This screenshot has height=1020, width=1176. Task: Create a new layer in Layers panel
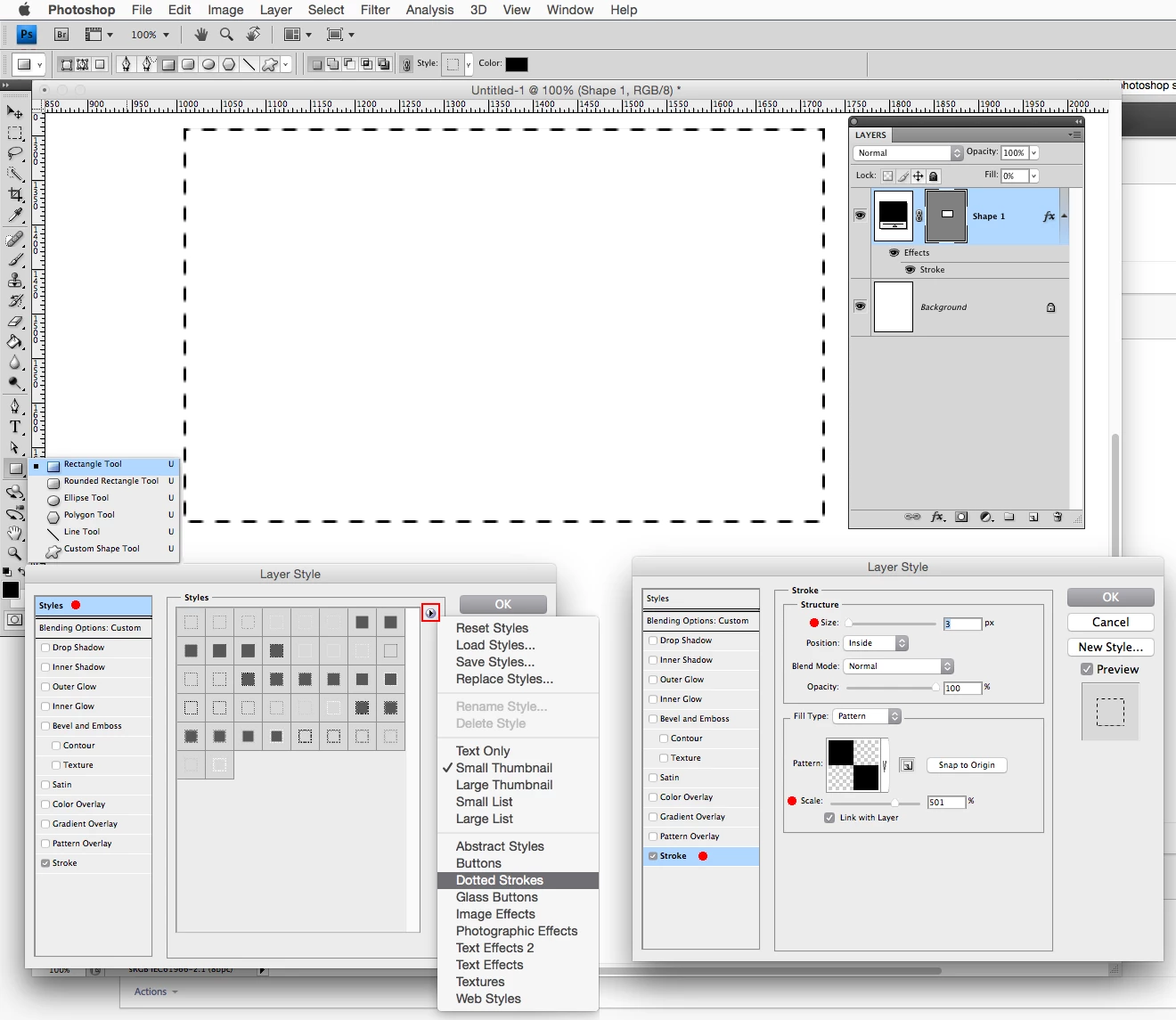[x=1033, y=517]
